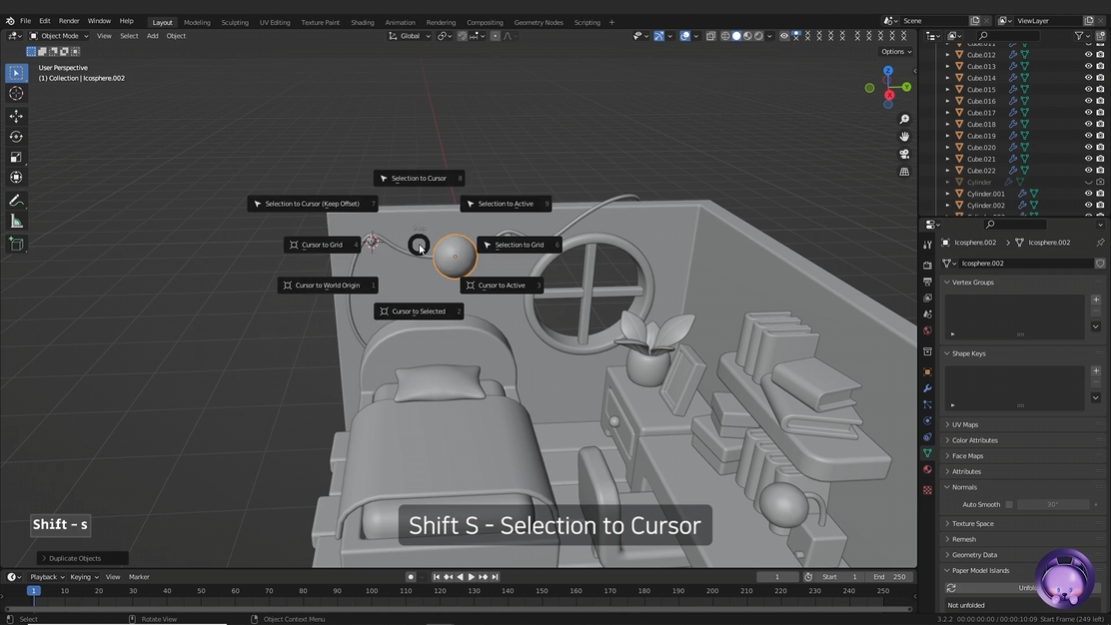Open the Render menu
The width and height of the screenshot is (1111, 625).
pos(69,21)
